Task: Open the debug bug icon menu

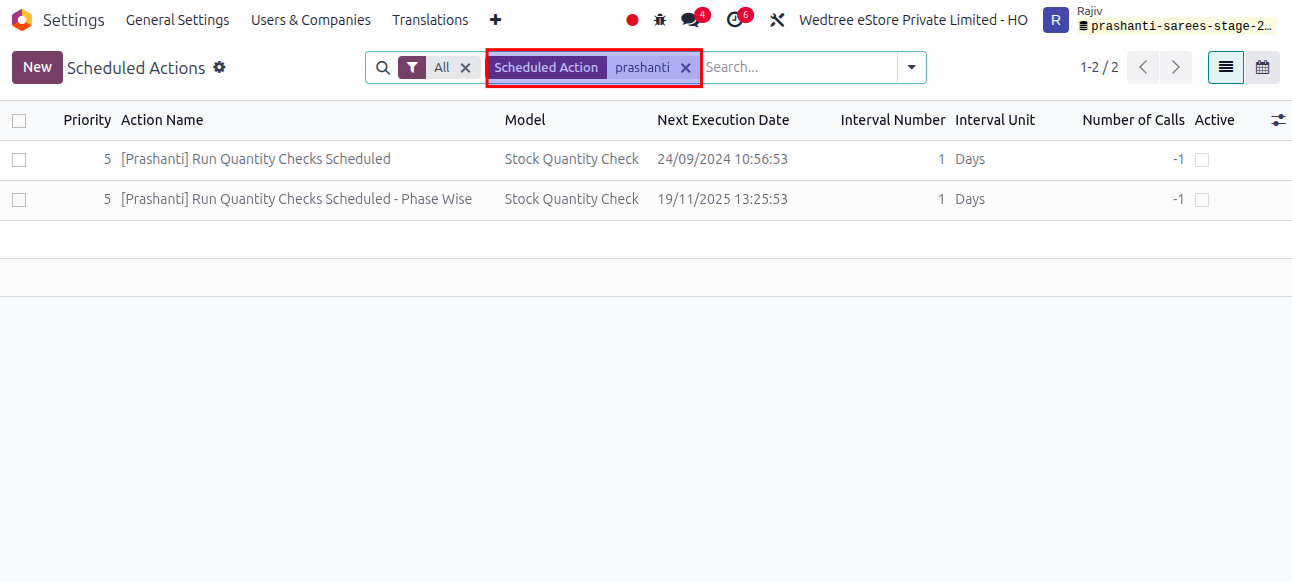Action: (x=660, y=20)
